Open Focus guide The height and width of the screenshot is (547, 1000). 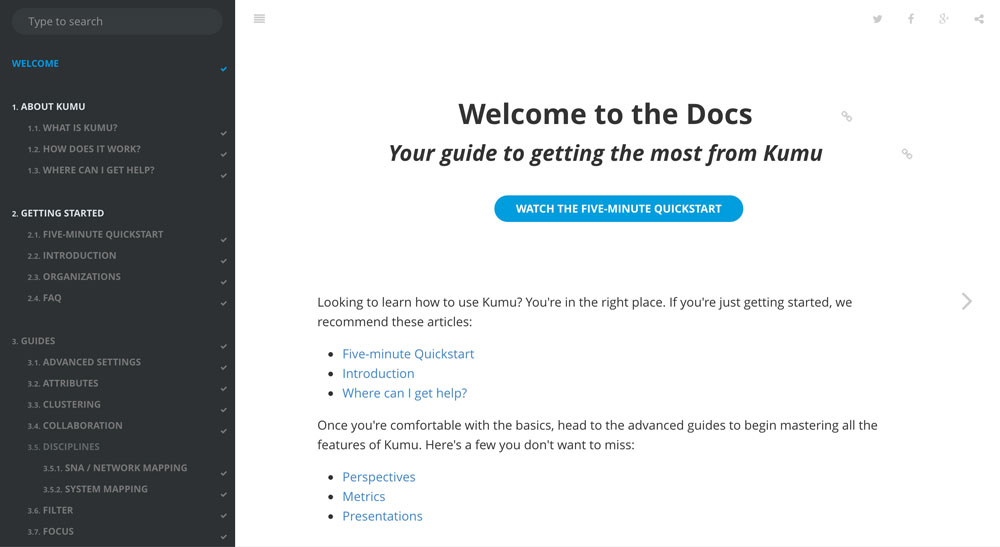coord(50,531)
